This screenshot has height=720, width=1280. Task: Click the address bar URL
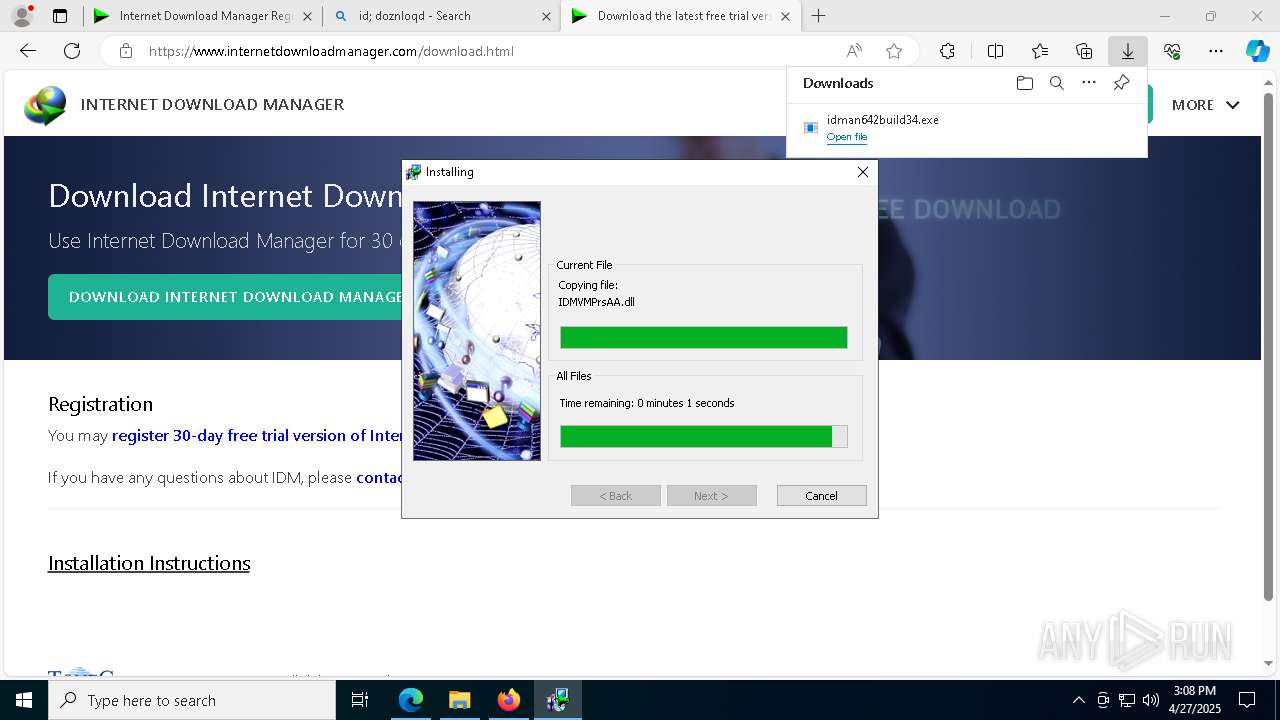(x=331, y=51)
